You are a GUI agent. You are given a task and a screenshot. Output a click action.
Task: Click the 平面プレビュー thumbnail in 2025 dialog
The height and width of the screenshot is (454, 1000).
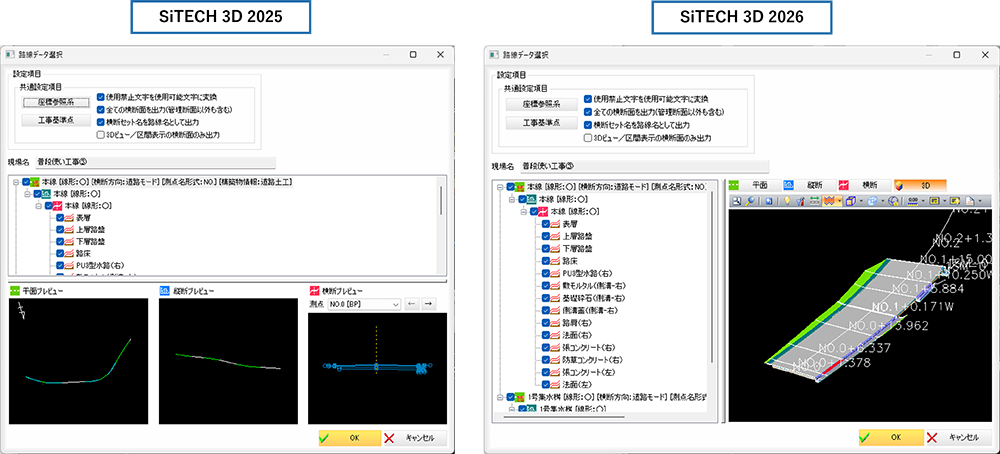click(x=78, y=361)
